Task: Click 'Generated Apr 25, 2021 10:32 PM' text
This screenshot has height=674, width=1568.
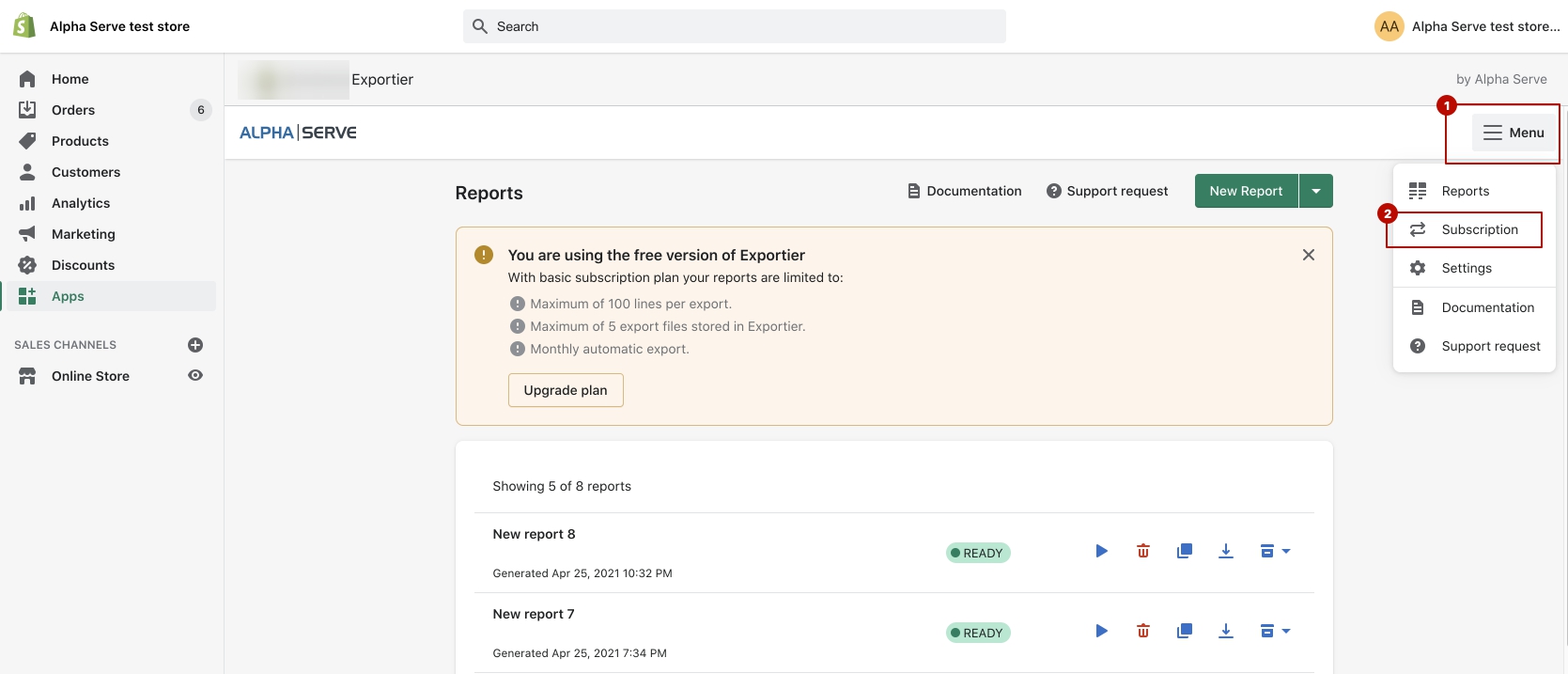Action: [x=582, y=573]
